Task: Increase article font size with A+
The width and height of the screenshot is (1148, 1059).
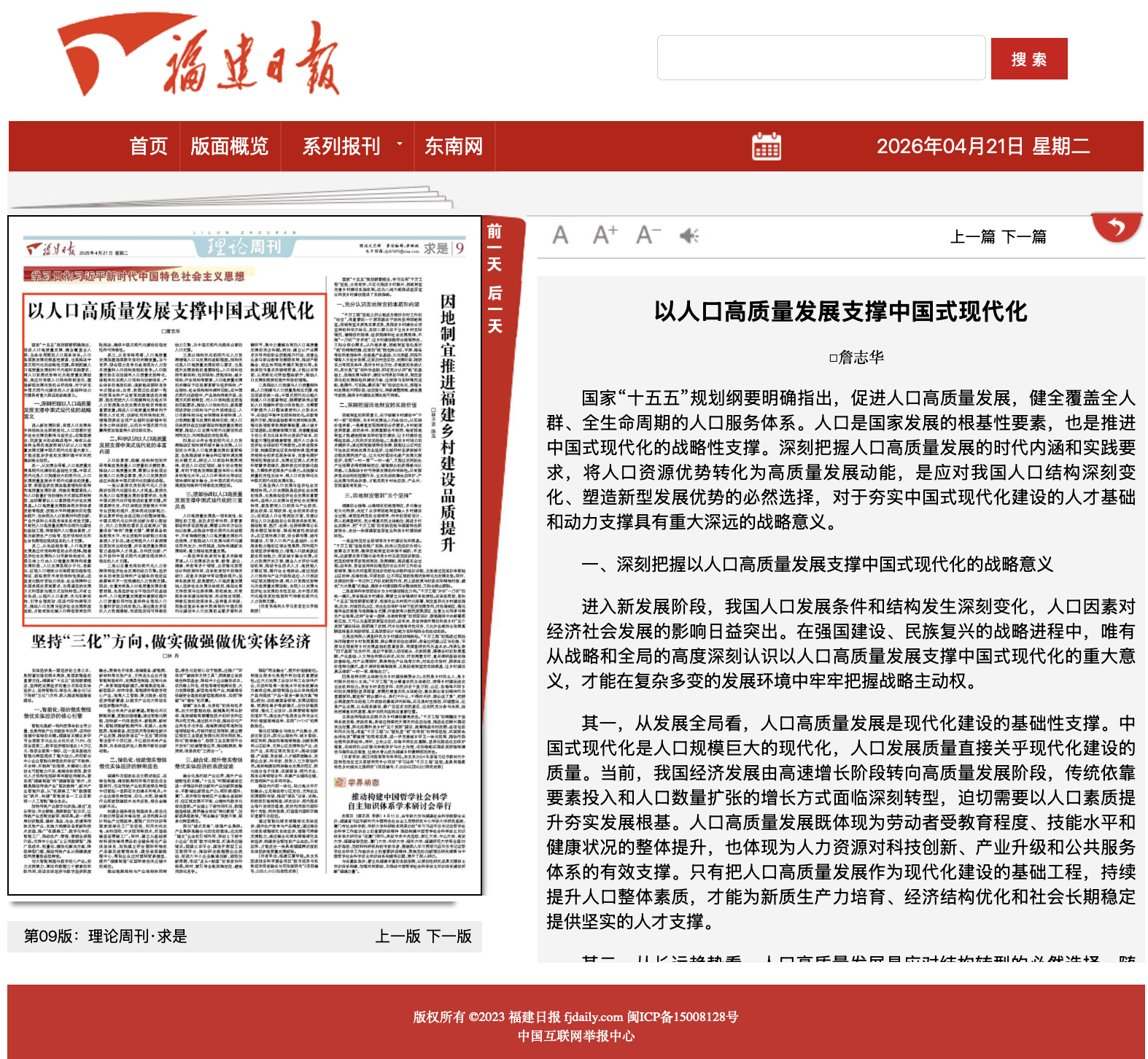Action: pos(605,235)
